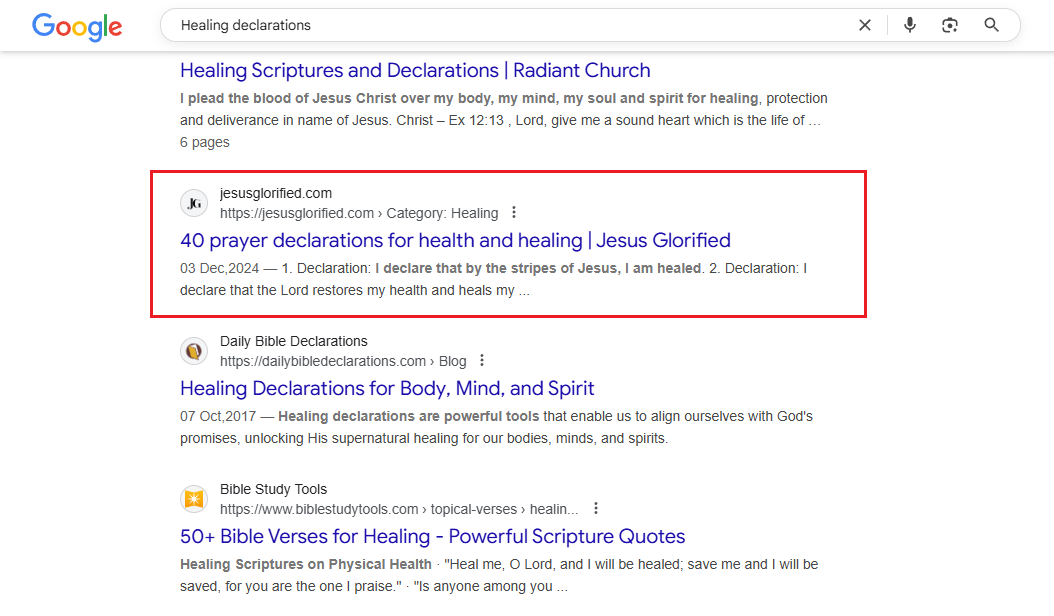Open more options for jesusglorified.com result
This screenshot has height=616, width=1054.
[514, 212]
